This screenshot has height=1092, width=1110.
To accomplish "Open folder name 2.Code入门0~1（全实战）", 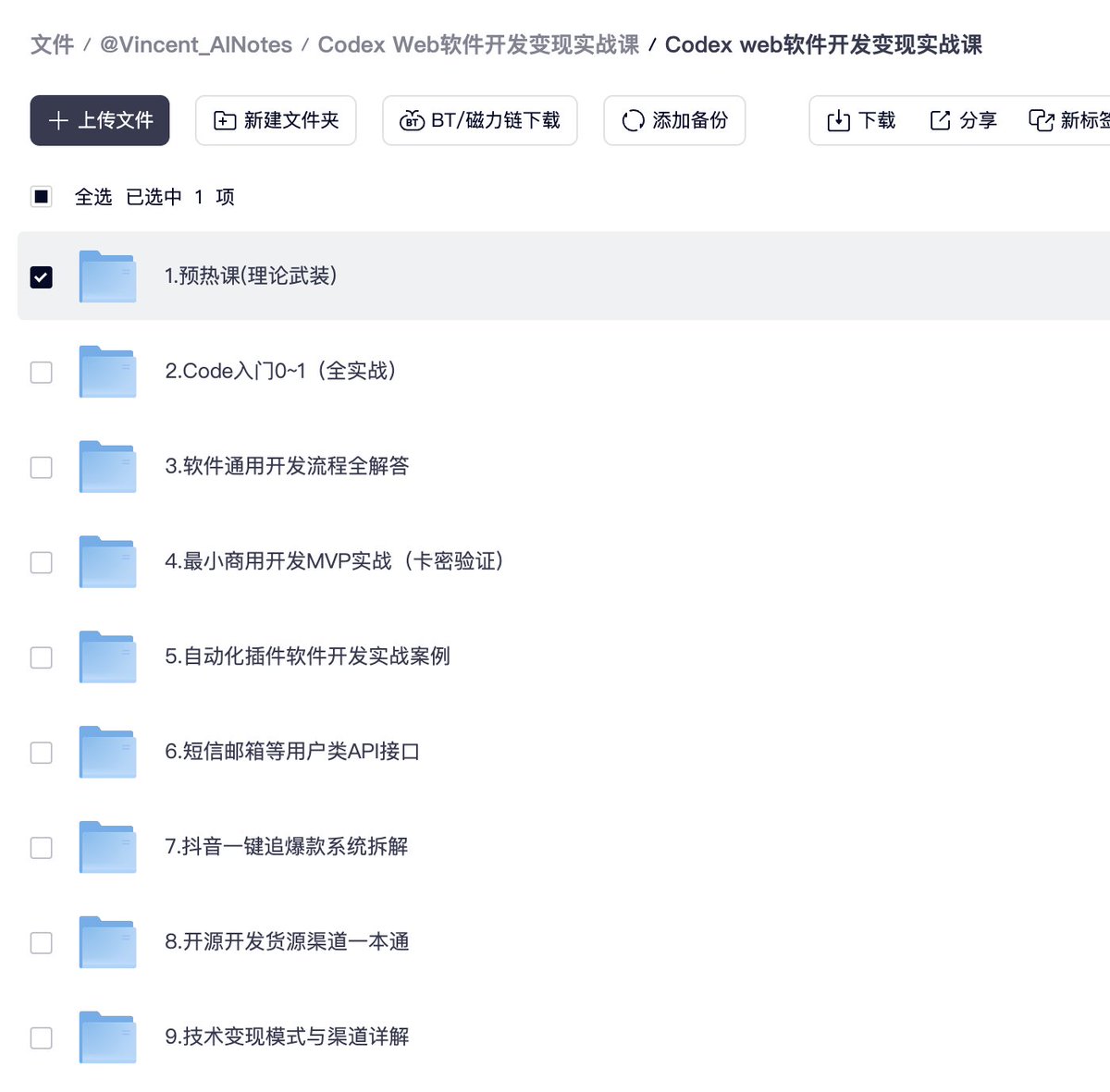I will point(282,371).
